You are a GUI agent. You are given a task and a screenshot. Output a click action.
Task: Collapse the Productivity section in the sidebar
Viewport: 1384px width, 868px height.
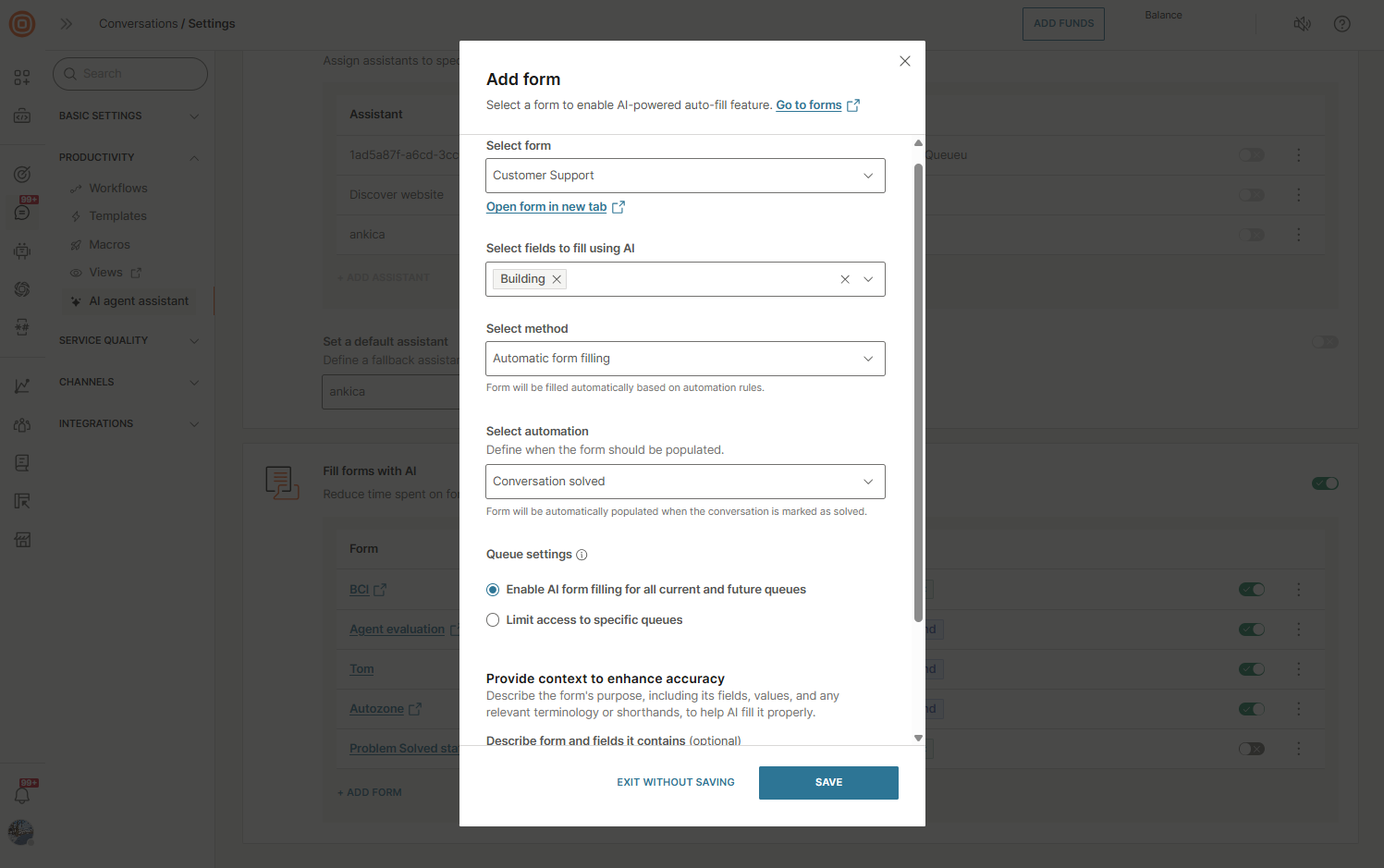(x=194, y=156)
